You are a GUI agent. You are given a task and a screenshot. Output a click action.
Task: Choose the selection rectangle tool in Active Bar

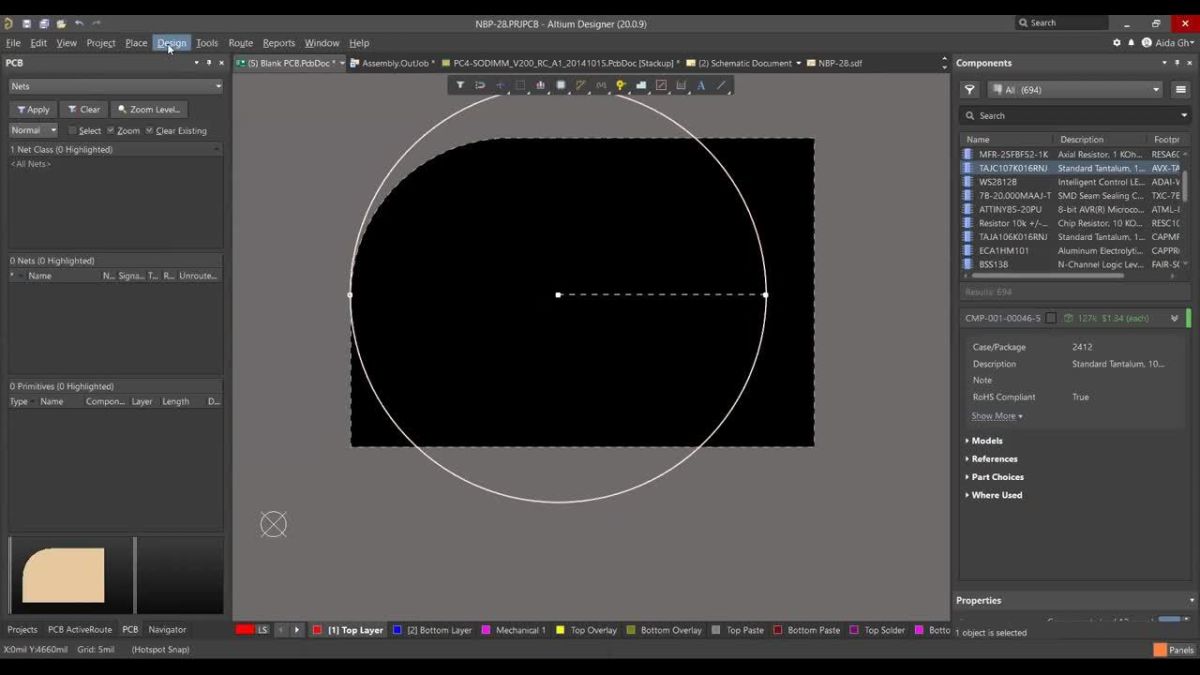520,85
